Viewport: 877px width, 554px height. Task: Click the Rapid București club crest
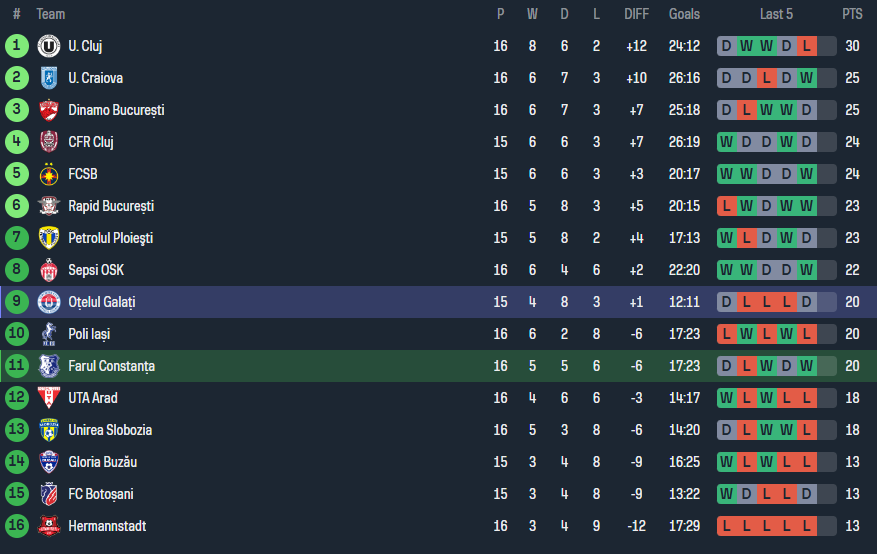click(48, 206)
